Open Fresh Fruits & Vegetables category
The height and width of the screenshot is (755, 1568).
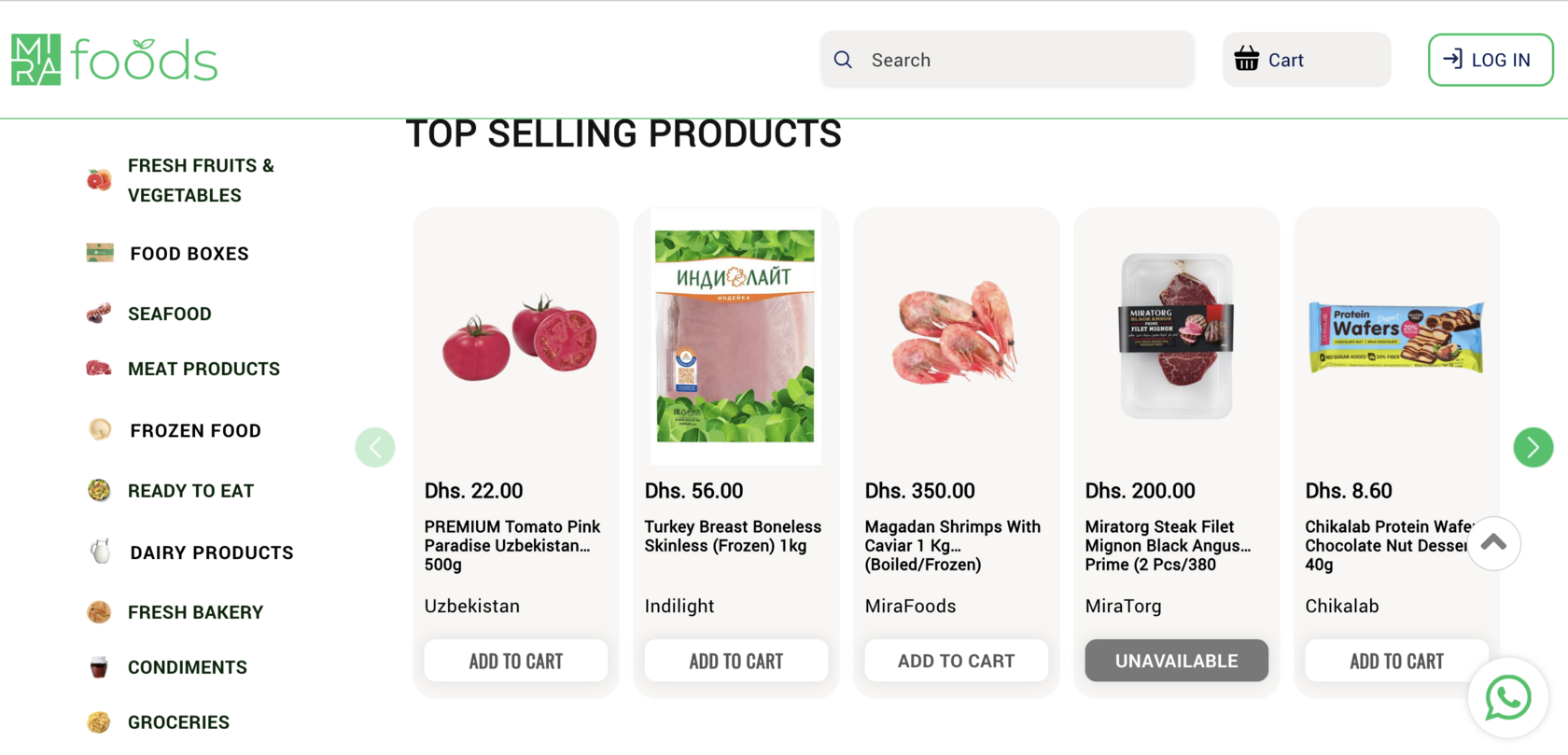pyautogui.click(x=201, y=180)
